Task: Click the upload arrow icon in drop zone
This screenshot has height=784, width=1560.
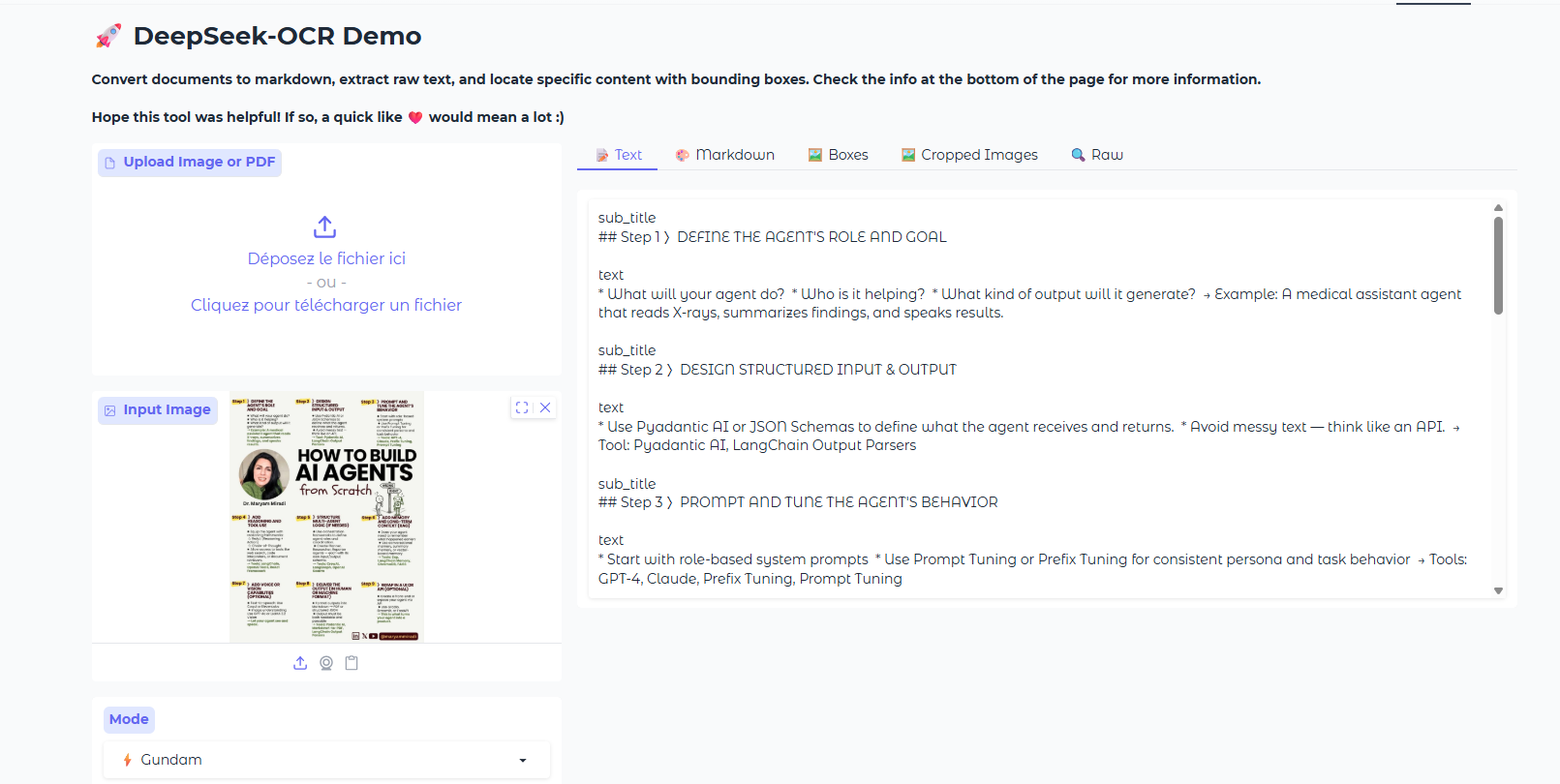Action: (x=325, y=227)
